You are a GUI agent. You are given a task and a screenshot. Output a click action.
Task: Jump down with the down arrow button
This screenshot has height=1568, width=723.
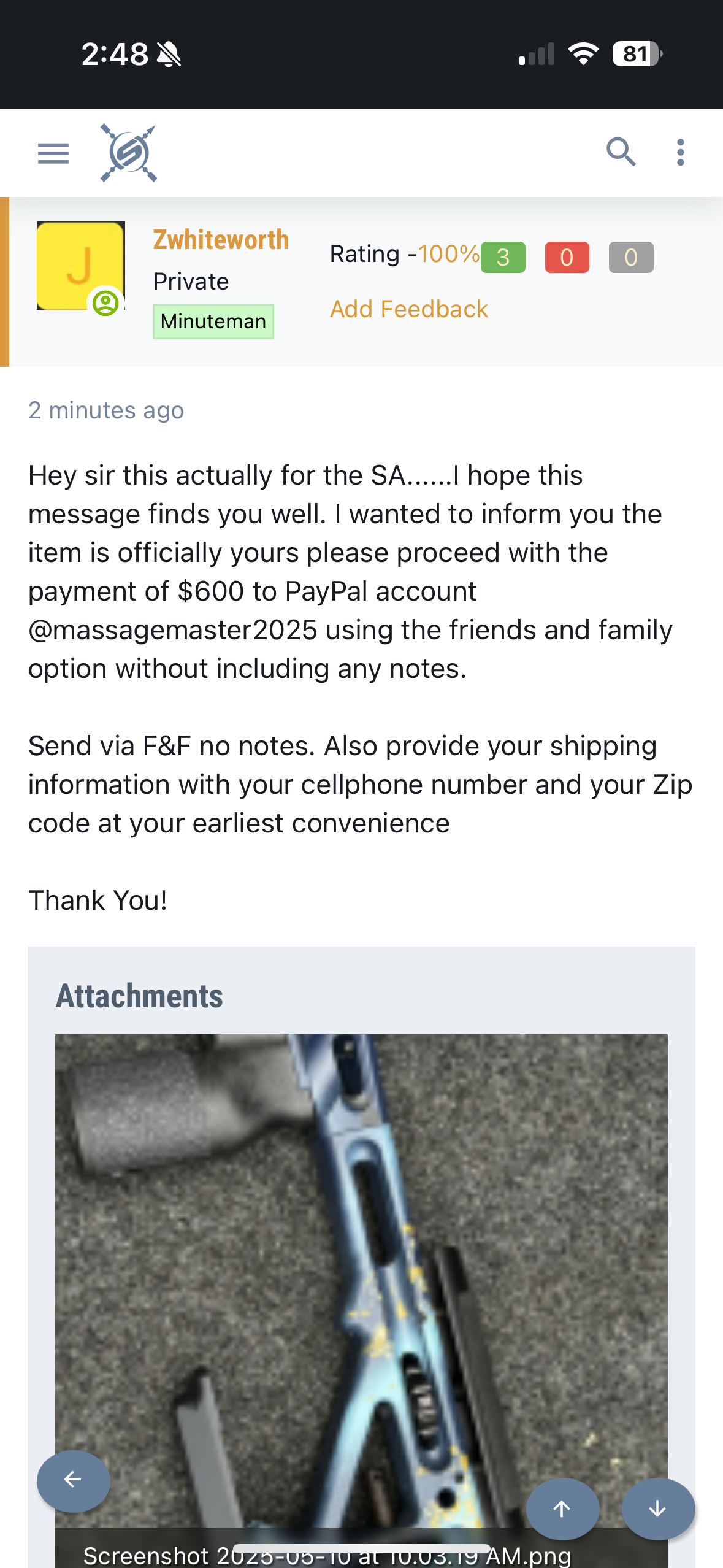click(658, 1508)
